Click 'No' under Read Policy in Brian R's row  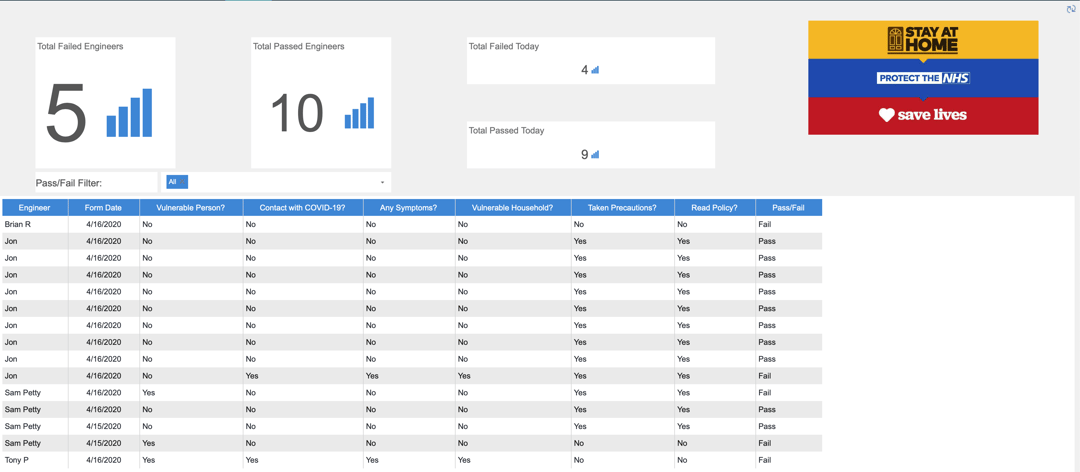point(682,225)
